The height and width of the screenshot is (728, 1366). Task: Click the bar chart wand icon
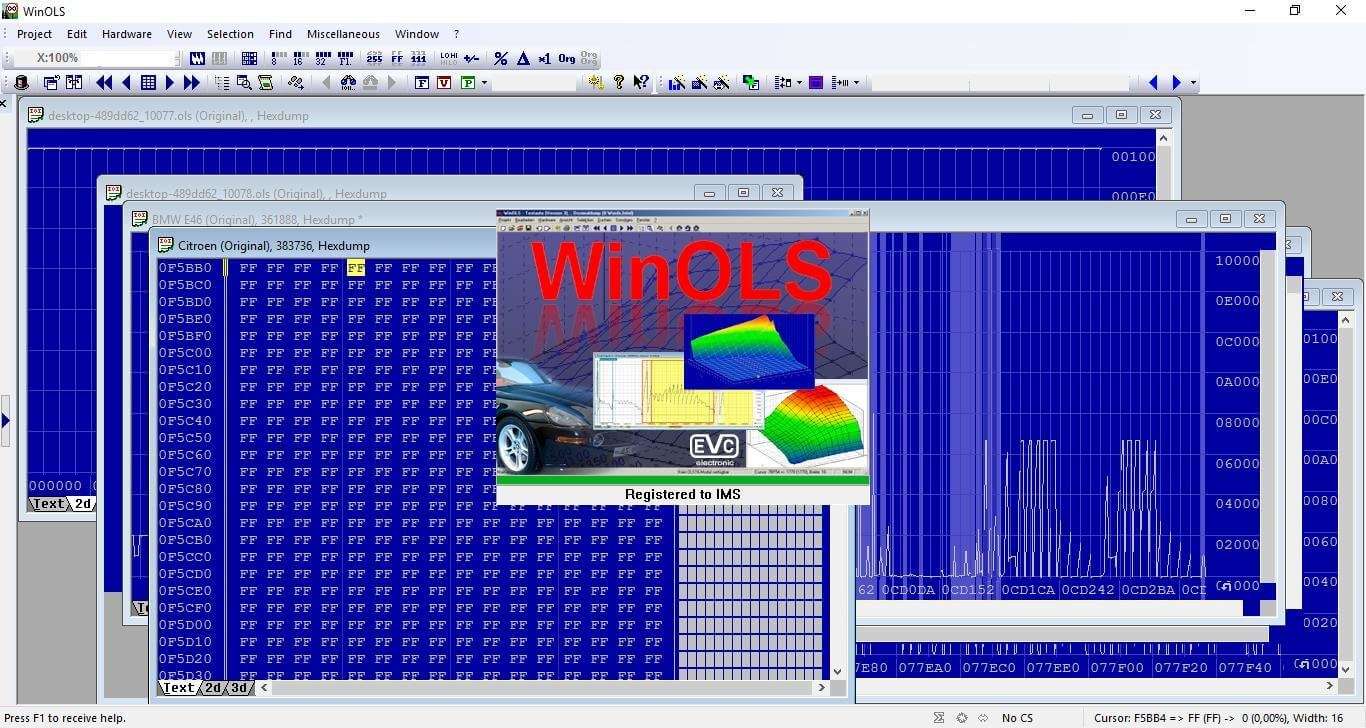tap(677, 83)
